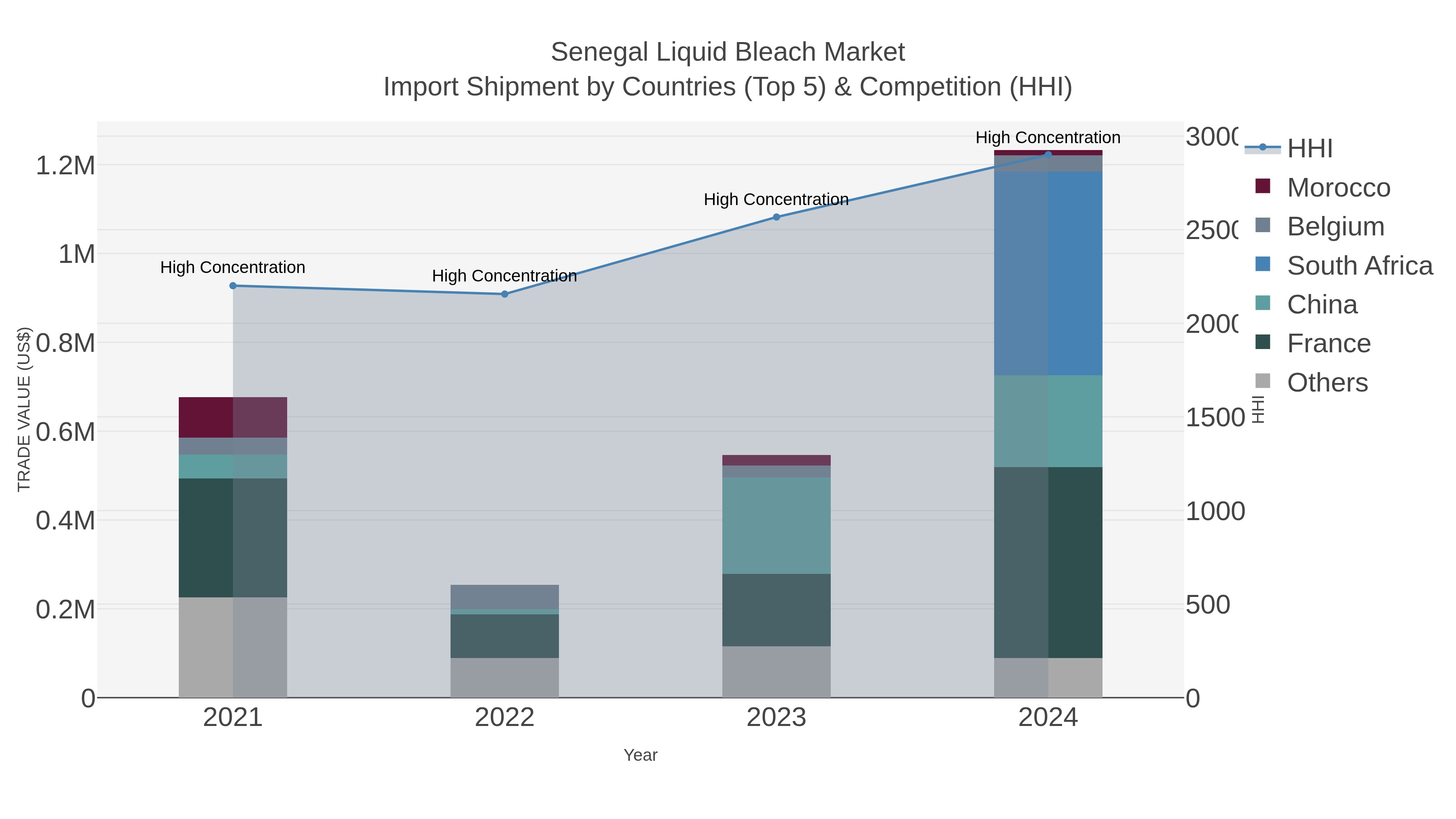Select the 2023 HHI data point
This screenshot has height=819, width=1456.
click(x=777, y=217)
